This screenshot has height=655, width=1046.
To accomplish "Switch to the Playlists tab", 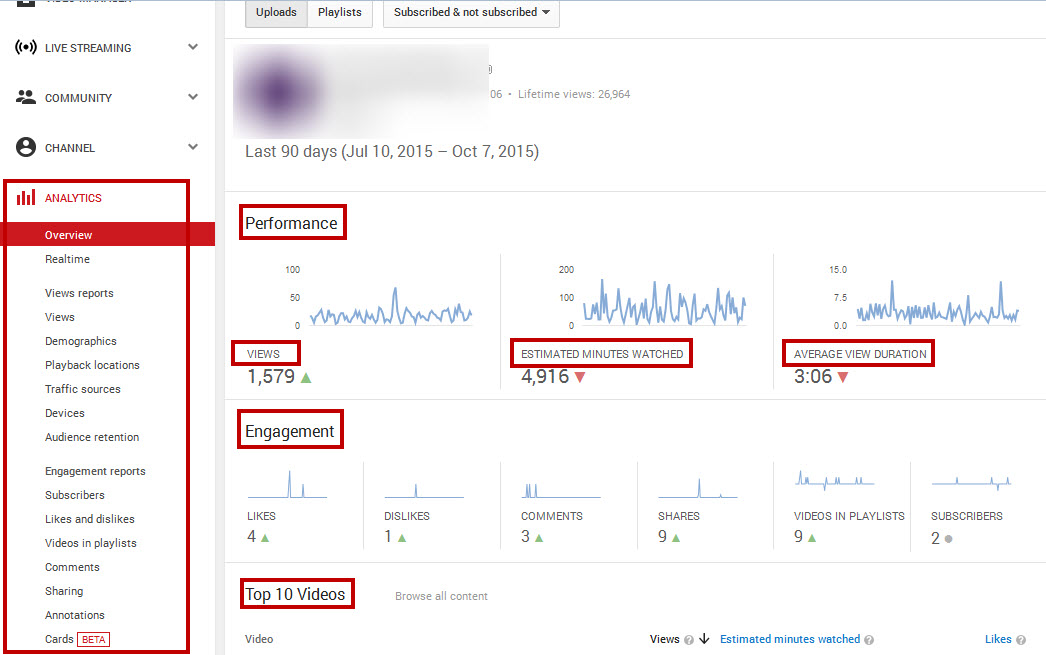I will (339, 13).
